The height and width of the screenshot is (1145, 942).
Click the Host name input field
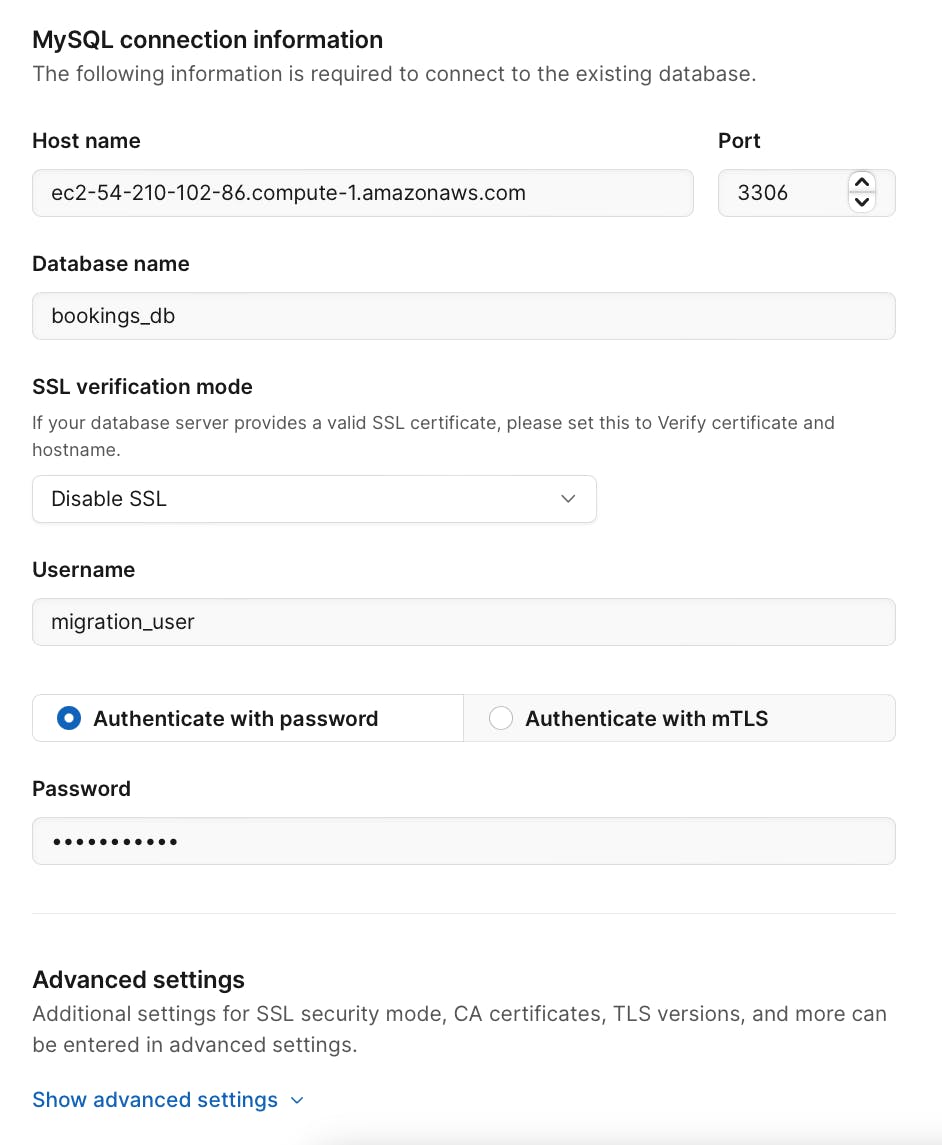(362, 193)
